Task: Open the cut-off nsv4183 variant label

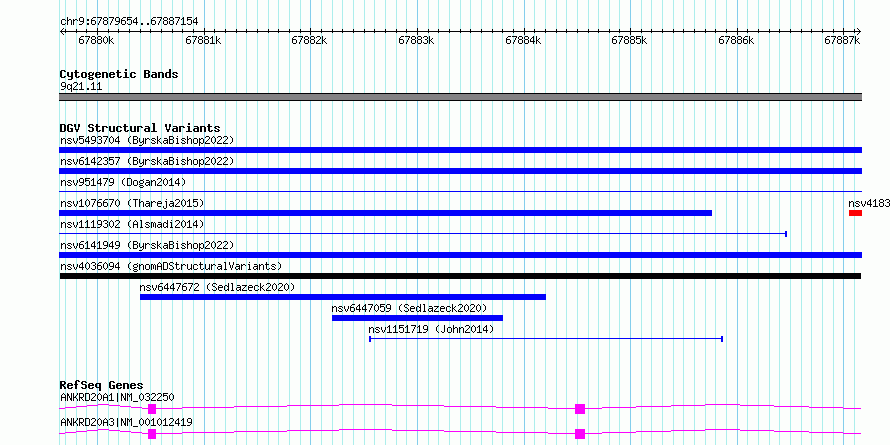Action: pos(869,203)
